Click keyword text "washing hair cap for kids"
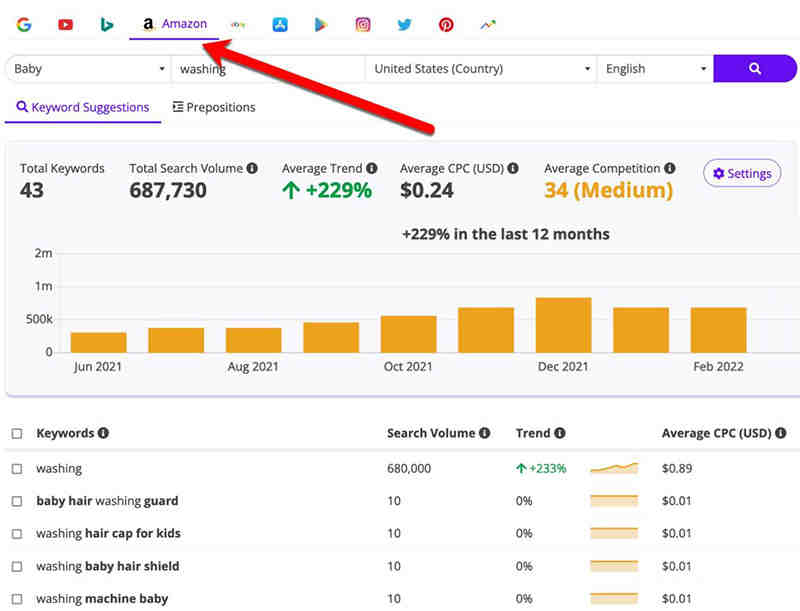800x611 pixels. pyautogui.click(x=108, y=533)
